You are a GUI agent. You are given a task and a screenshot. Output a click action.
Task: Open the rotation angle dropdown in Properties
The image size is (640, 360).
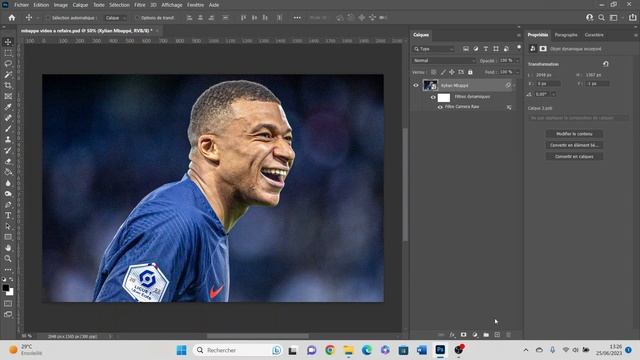coord(553,94)
